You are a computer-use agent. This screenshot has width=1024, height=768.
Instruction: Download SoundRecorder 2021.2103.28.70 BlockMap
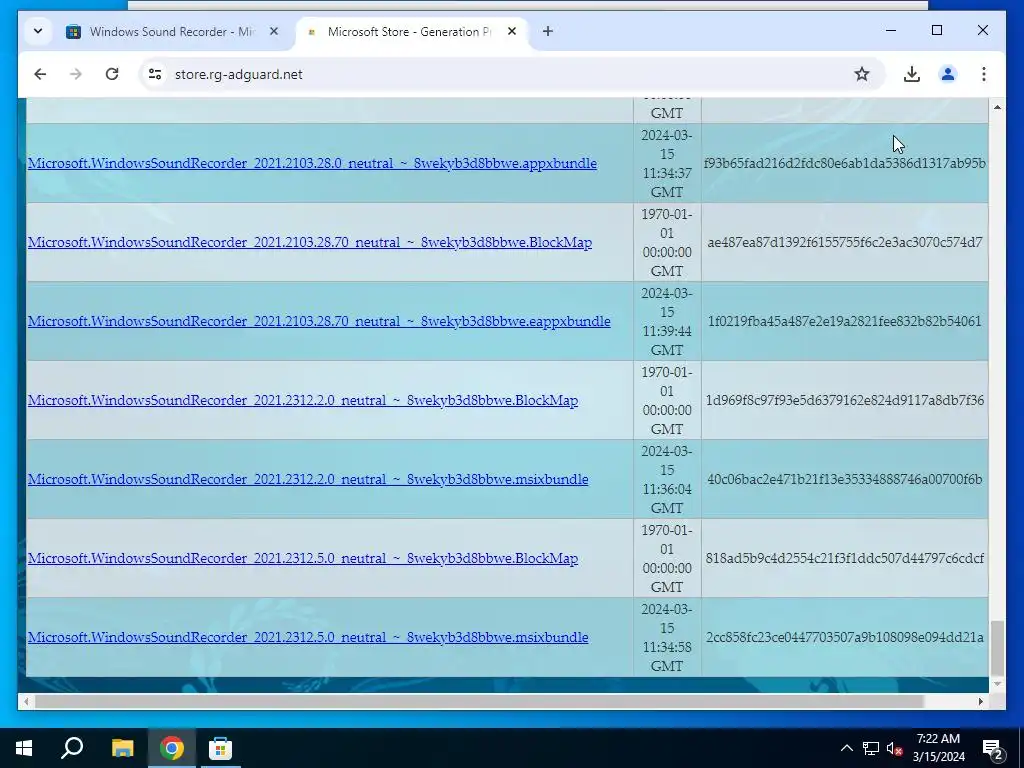click(x=310, y=242)
